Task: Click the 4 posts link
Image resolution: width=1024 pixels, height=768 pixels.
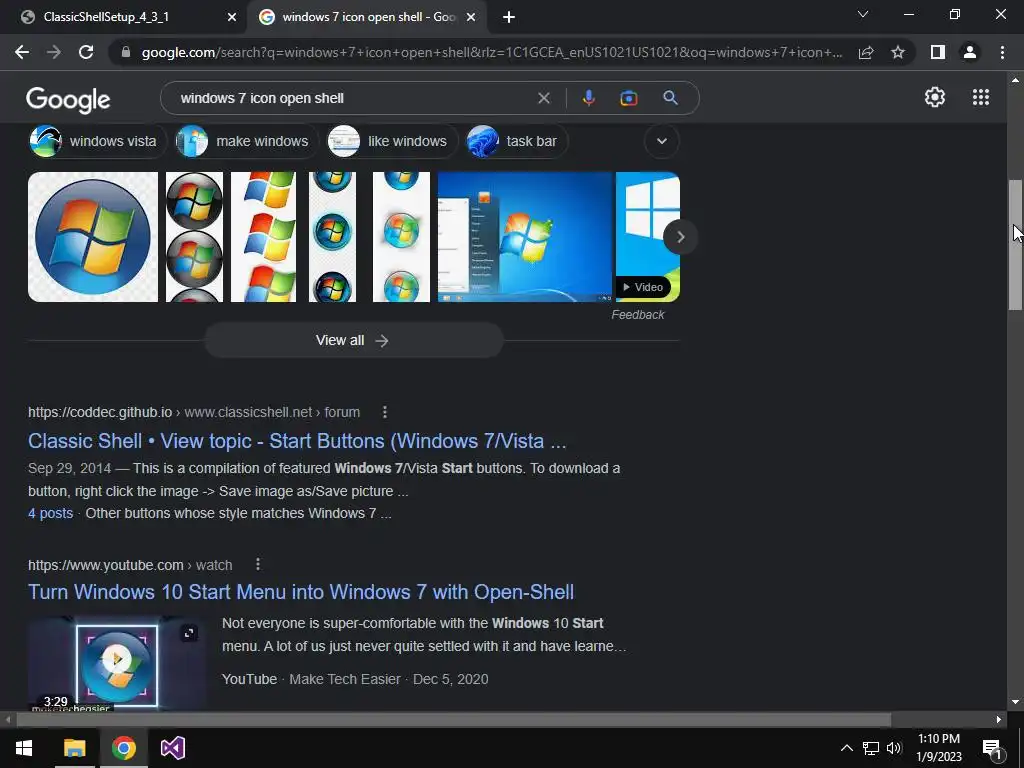Action: (50, 513)
